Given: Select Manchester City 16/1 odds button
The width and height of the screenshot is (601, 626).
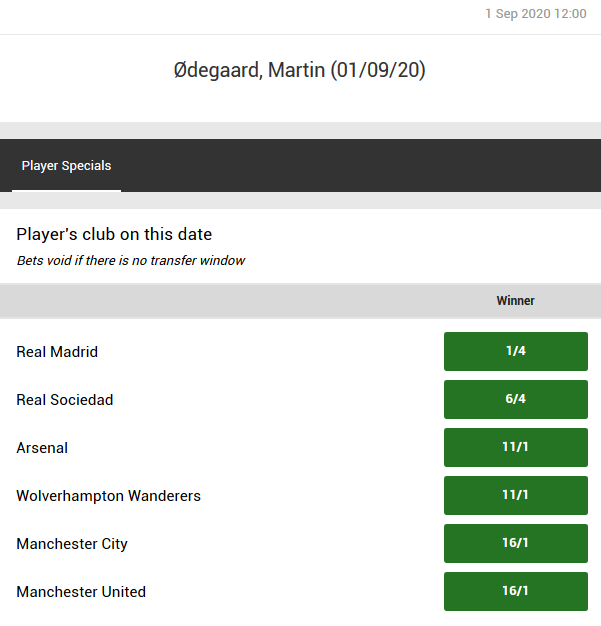Looking at the screenshot, I should point(516,543).
